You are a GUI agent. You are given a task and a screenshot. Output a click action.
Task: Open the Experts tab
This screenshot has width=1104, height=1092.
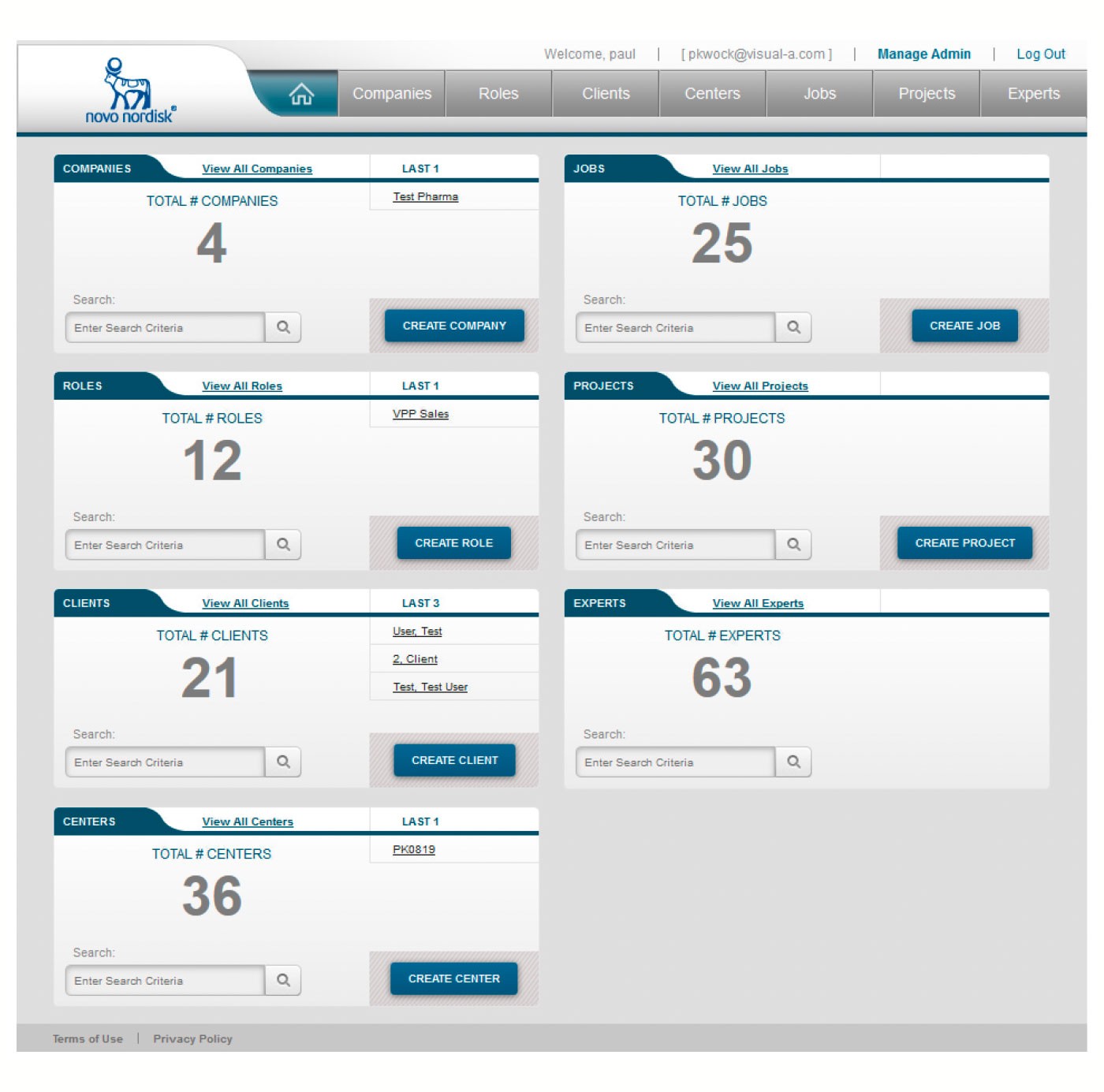click(x=1034, y=93)
